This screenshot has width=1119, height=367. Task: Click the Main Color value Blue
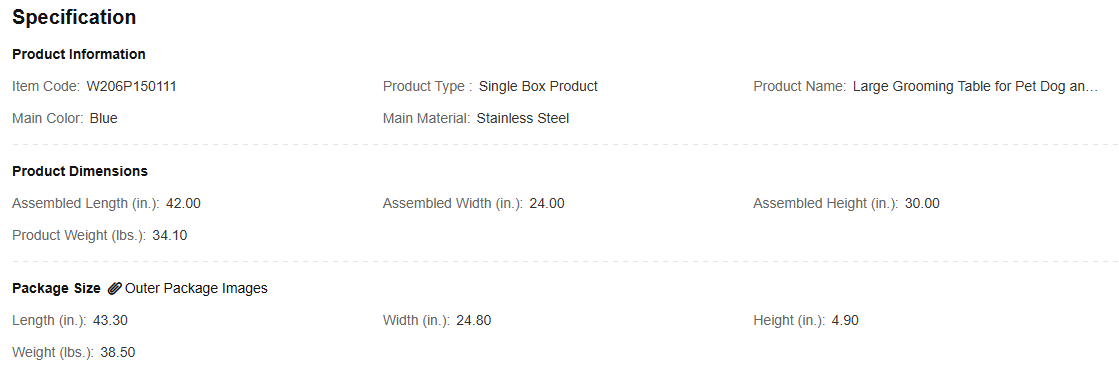[x=103, y=119]
